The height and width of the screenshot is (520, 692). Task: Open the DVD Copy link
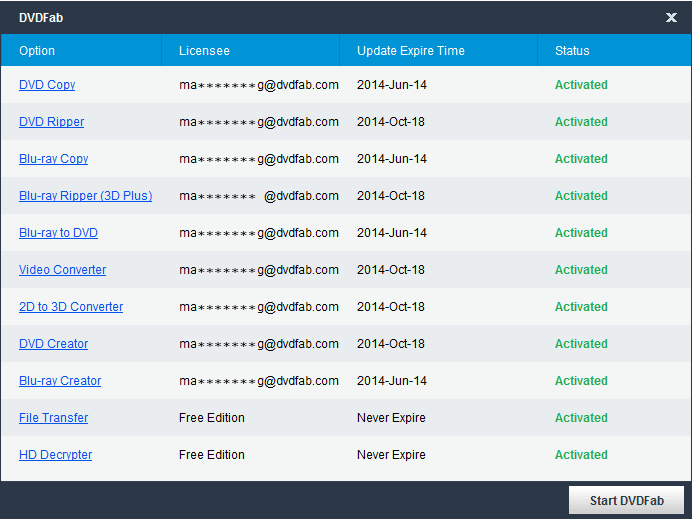[x=47, y=85]
